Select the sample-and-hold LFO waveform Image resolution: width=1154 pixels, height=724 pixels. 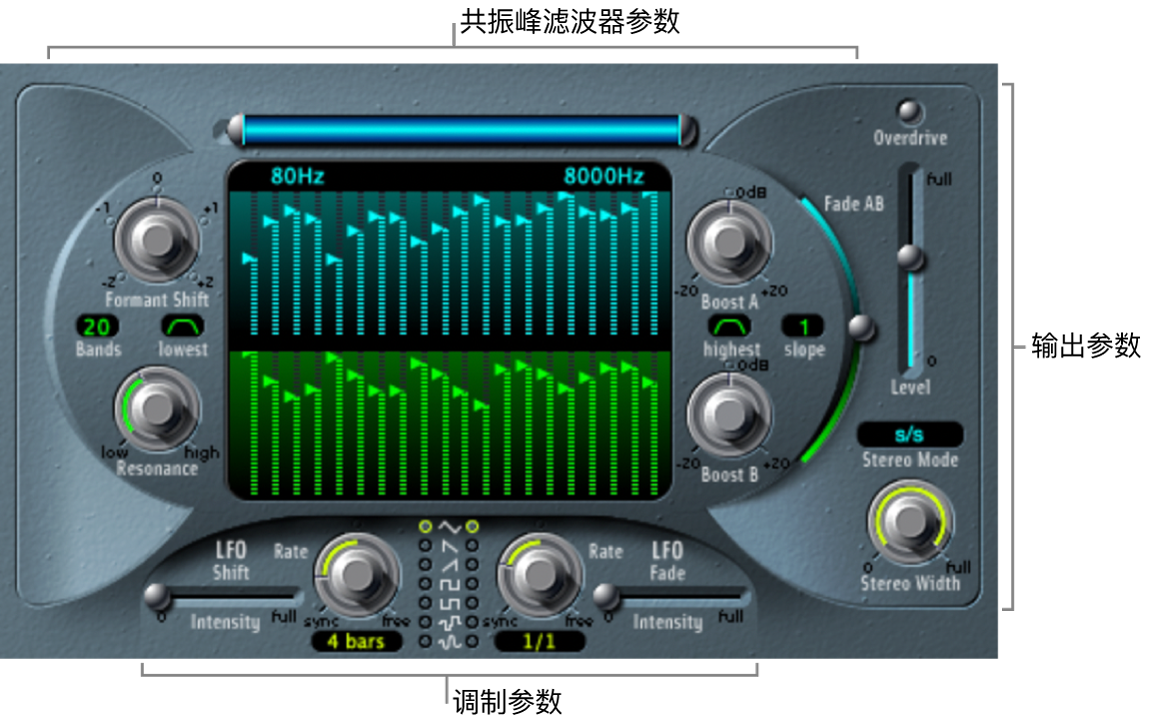point(424,621)
